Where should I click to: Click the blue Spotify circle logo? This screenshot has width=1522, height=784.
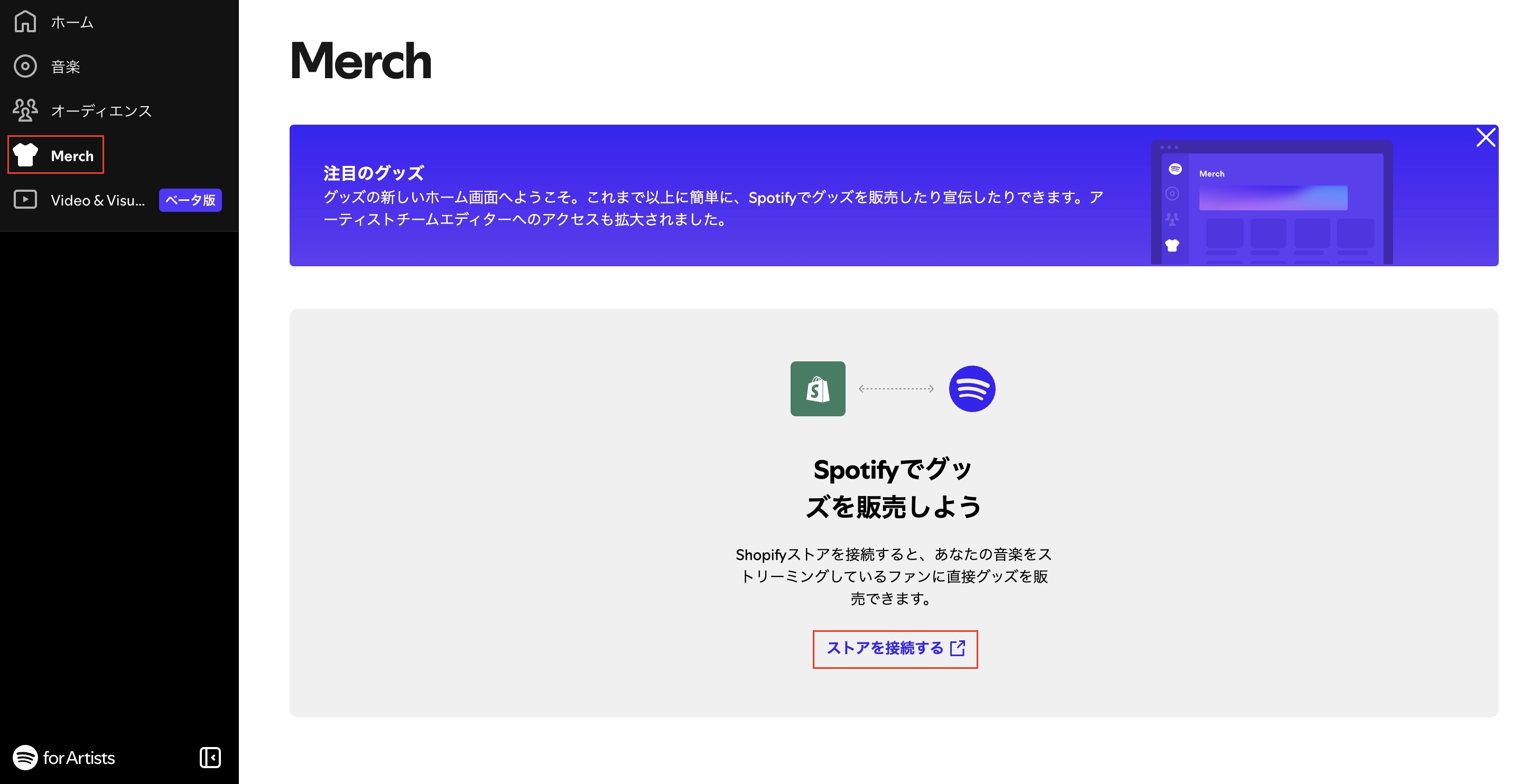coord(972,389)
